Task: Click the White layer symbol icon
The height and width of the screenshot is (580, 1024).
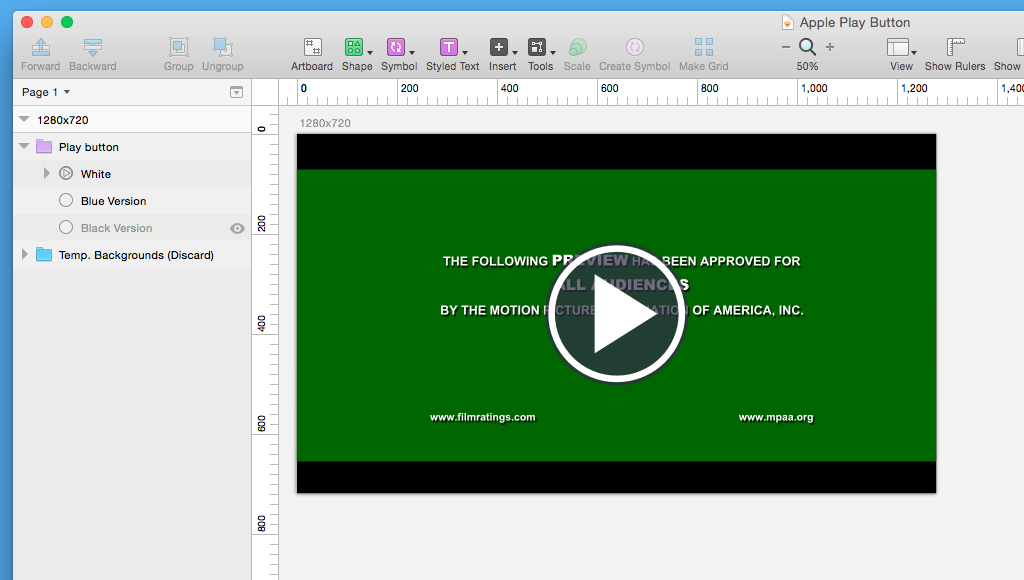Action: (66, 173)
